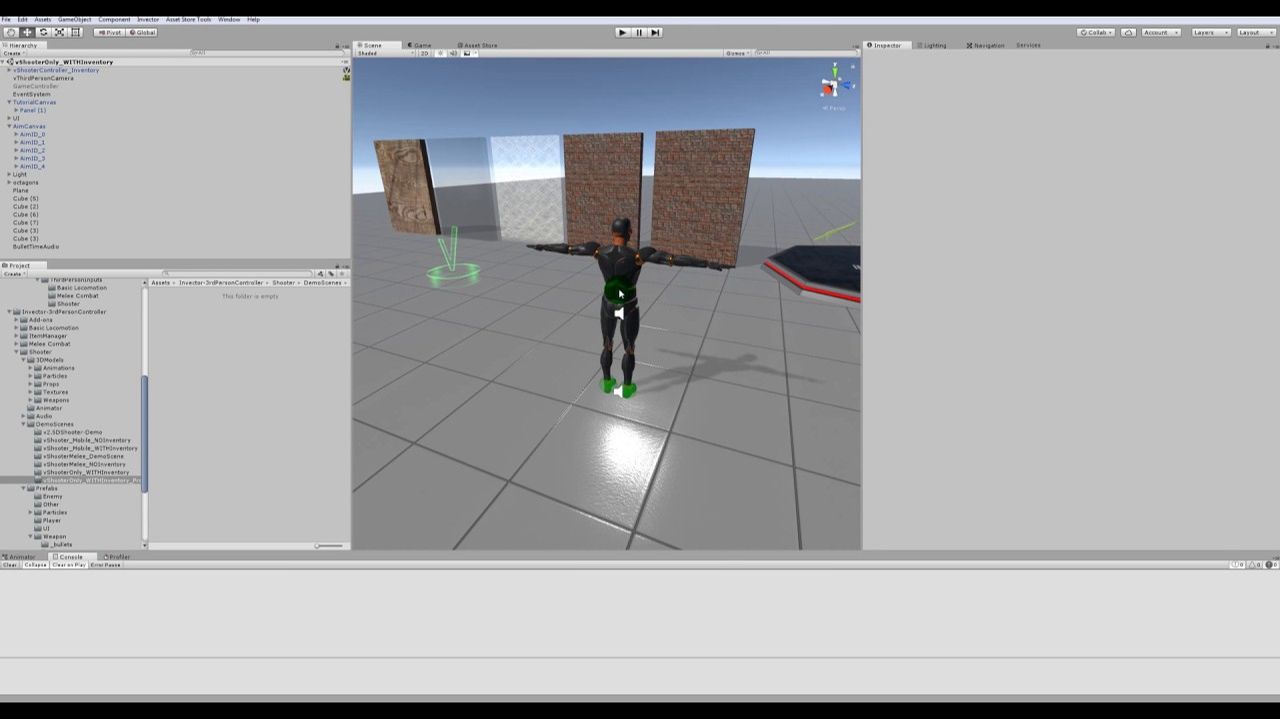Viewport: 1280px width, 719px height.
Task: Click the Step frame button
Action: 655,32
